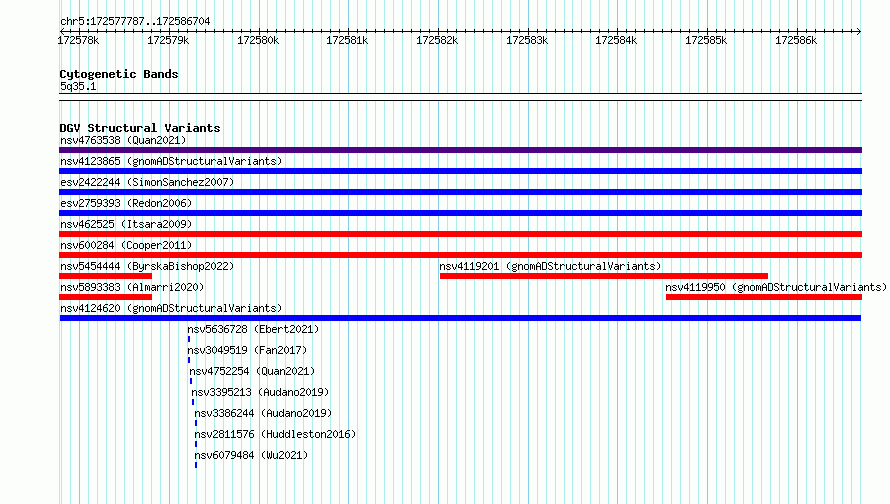Select the nsv4752254 (Quan2021) small blue marker

pyautogui.click(x=191, y=381)
